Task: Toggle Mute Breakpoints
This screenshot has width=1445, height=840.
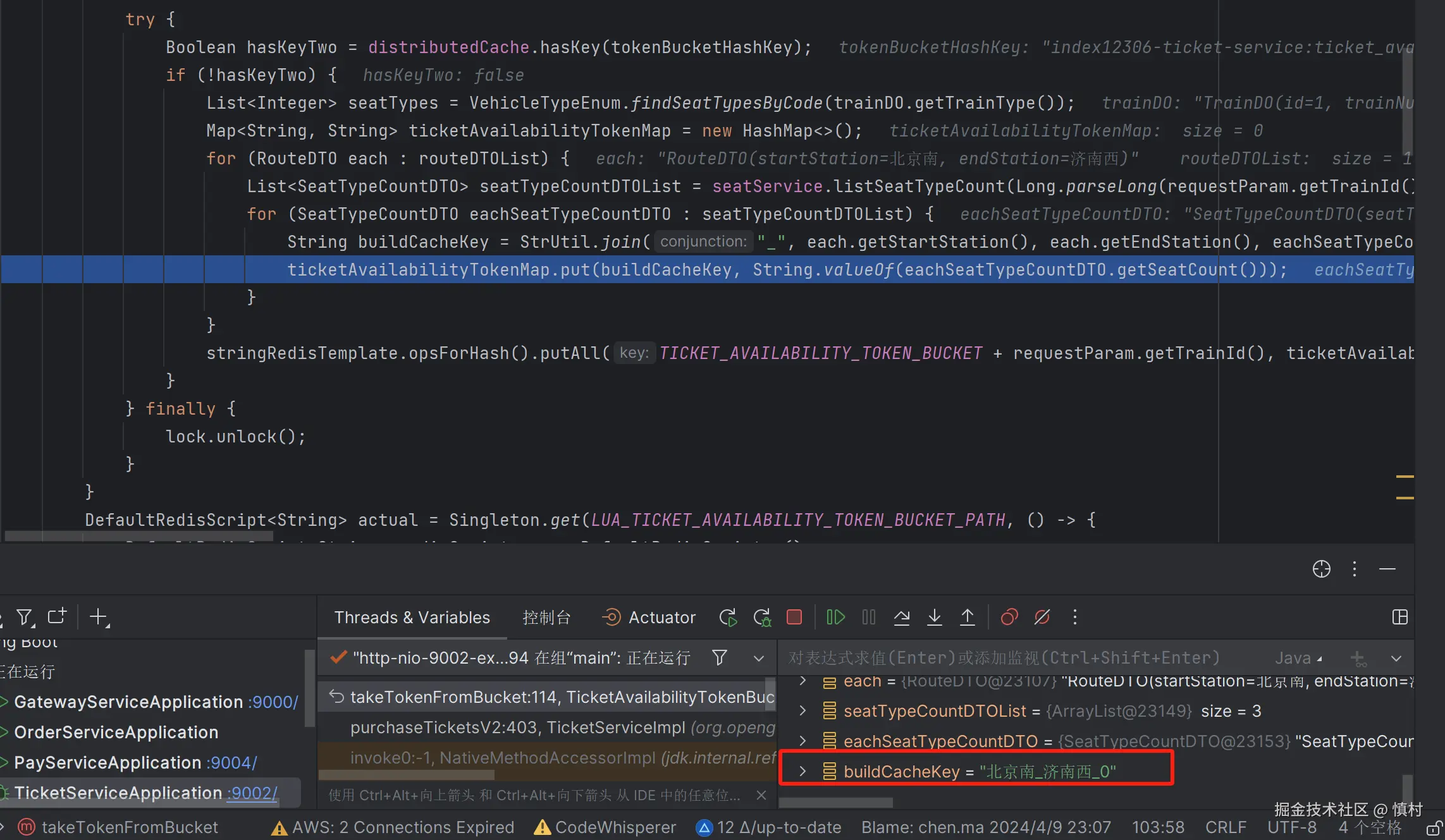Action: 1042,617
